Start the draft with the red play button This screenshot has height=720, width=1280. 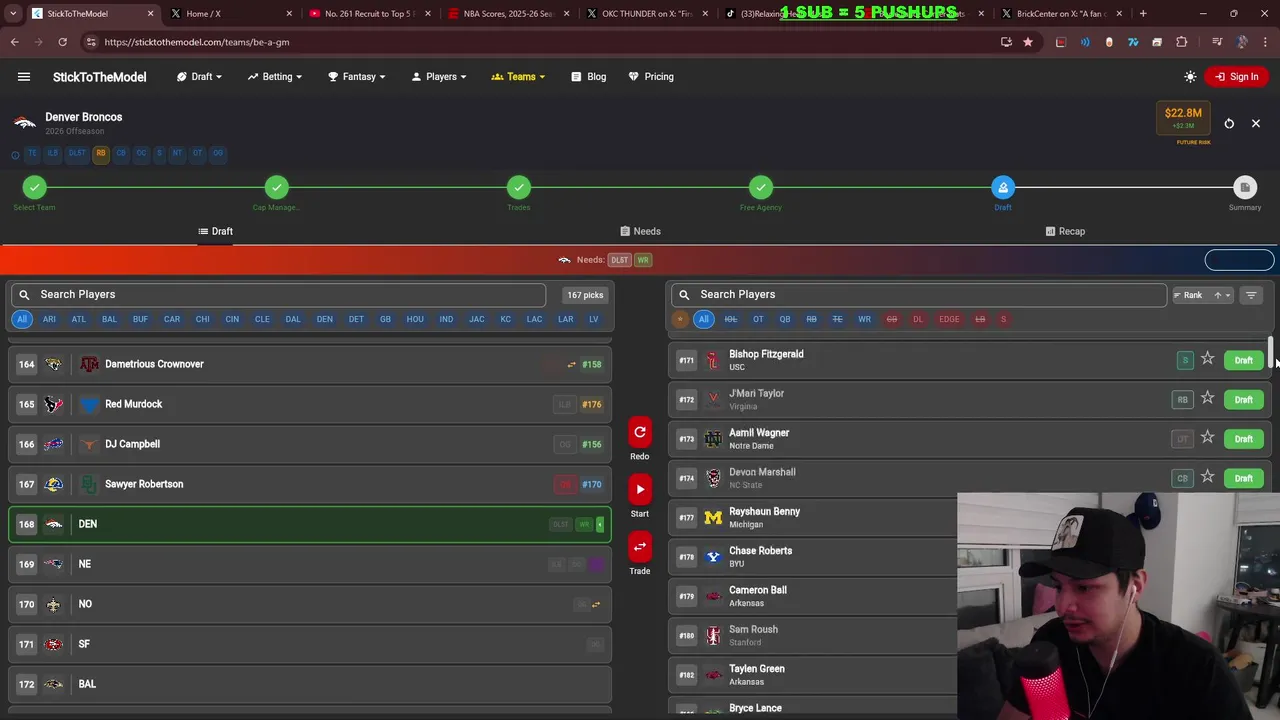pos(640,490)
